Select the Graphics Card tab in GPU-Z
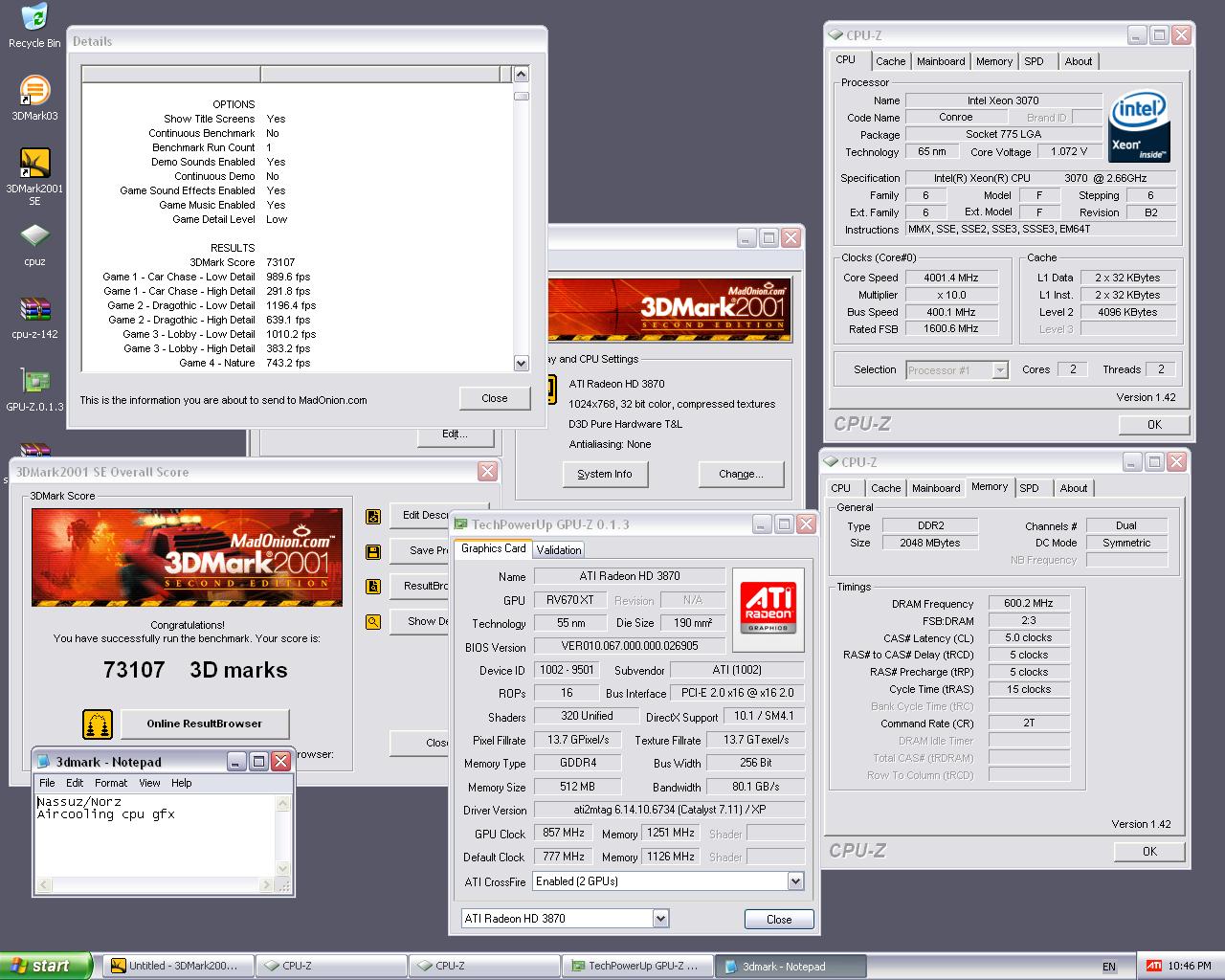1225x980 pixels. (x=493, y=548)
